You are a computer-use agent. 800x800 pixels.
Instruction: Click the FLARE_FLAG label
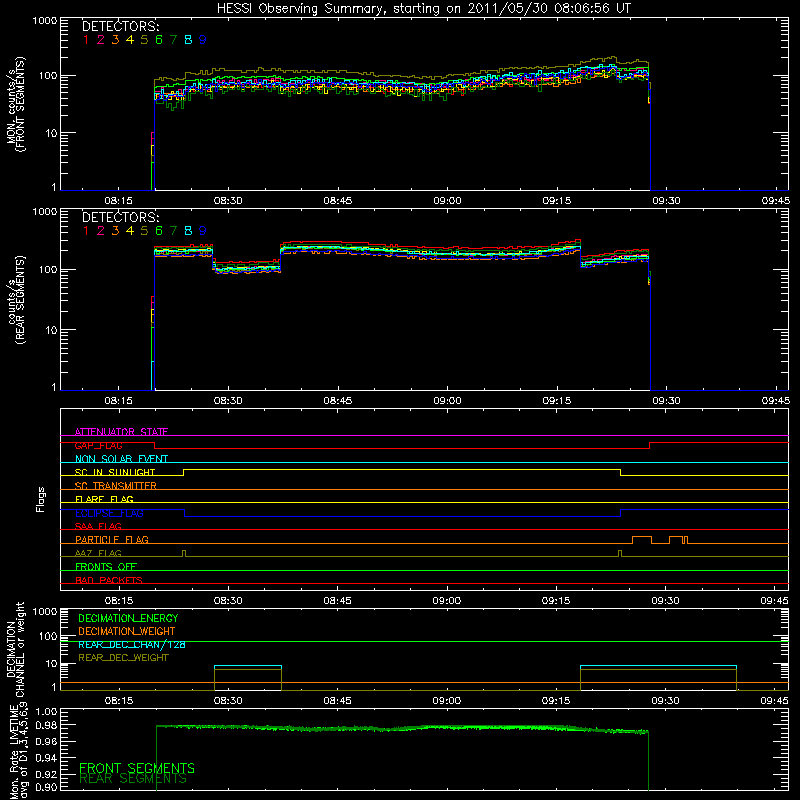coord(104,499)
